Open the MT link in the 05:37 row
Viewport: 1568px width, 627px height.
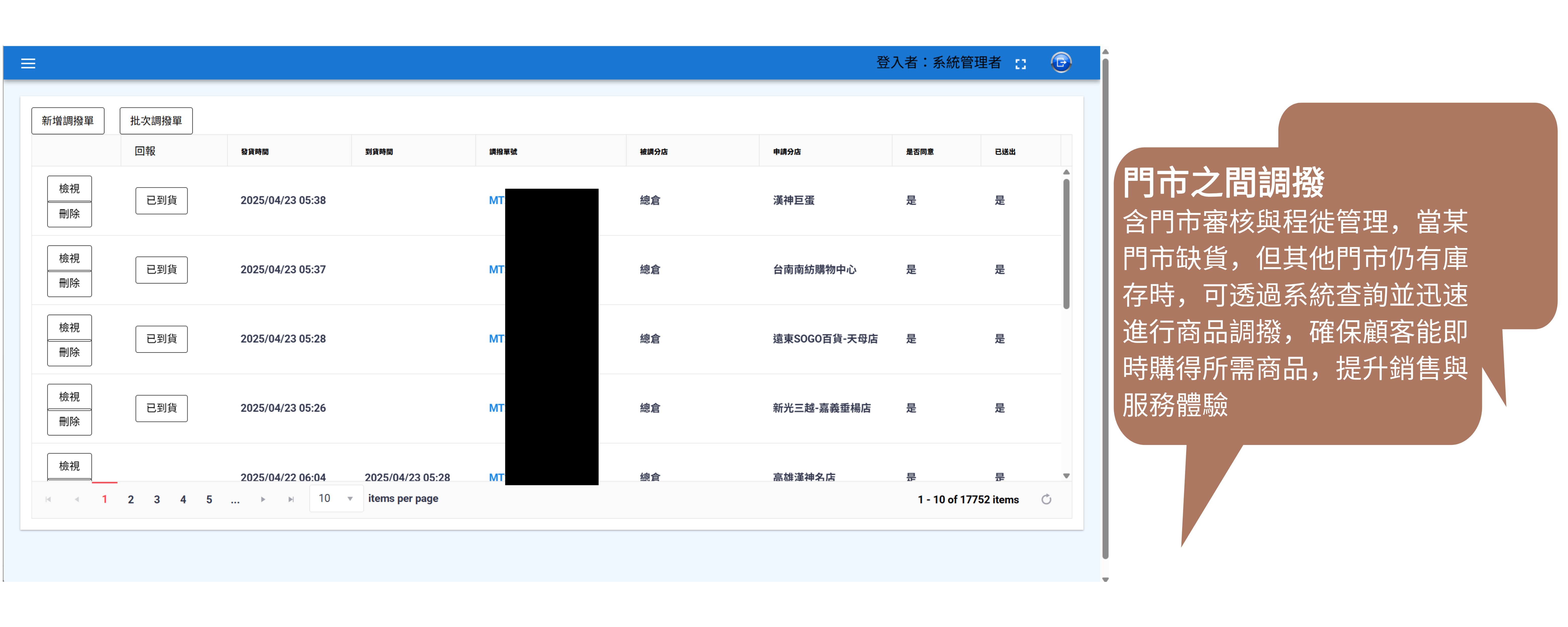(x=497, y=270)
